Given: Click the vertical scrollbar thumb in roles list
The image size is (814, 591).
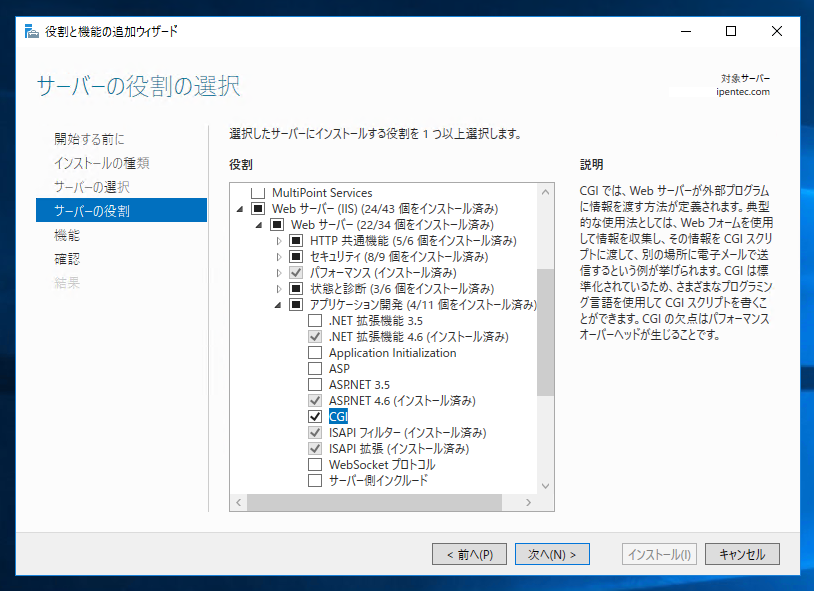Looking at the screenshot, I should pyautogui.click(x=545, y=332).
